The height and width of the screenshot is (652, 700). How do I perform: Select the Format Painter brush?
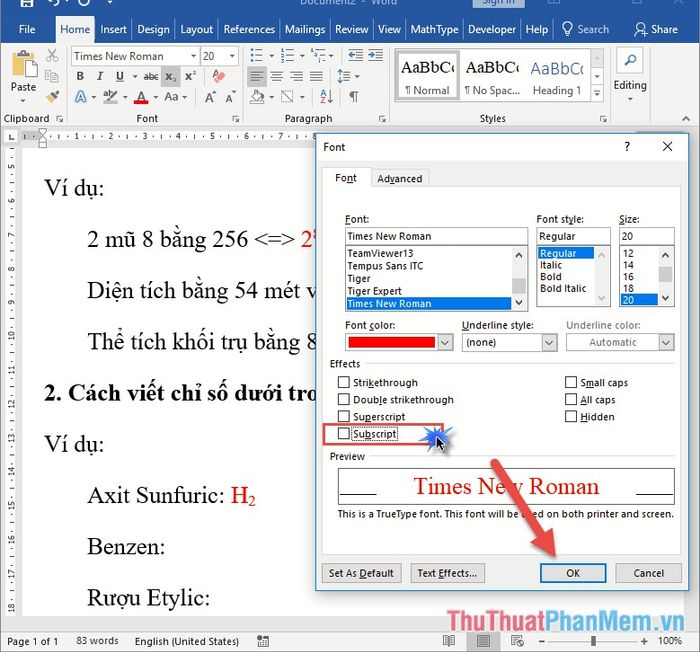click(52, 96)
